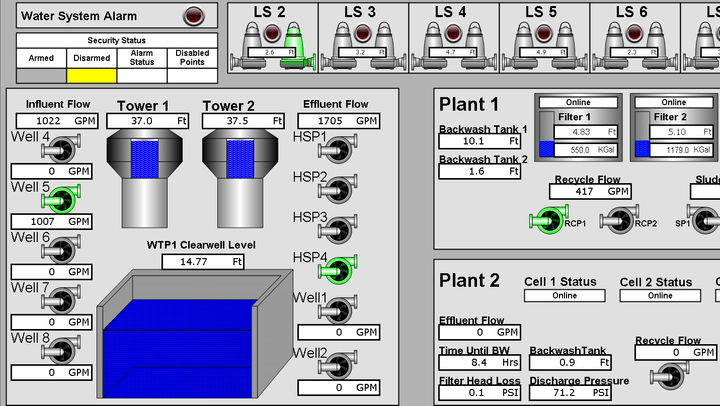720x406 pixels.
Task: Click the Plant 2 heading
Action: tap(469, 281)
